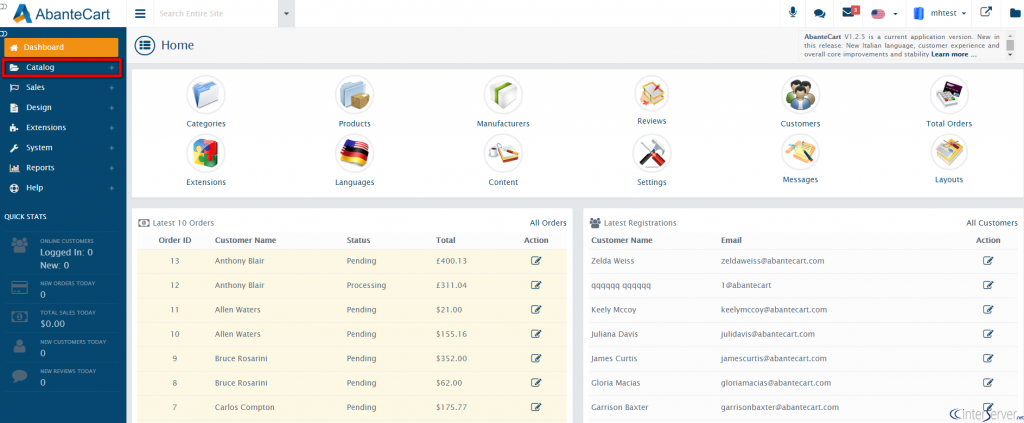The height and width of the screenshot is (423, 1024).
Task: Click the Total Sales Today quick stat
Action: pyautogui.click(x=63, y=319)
